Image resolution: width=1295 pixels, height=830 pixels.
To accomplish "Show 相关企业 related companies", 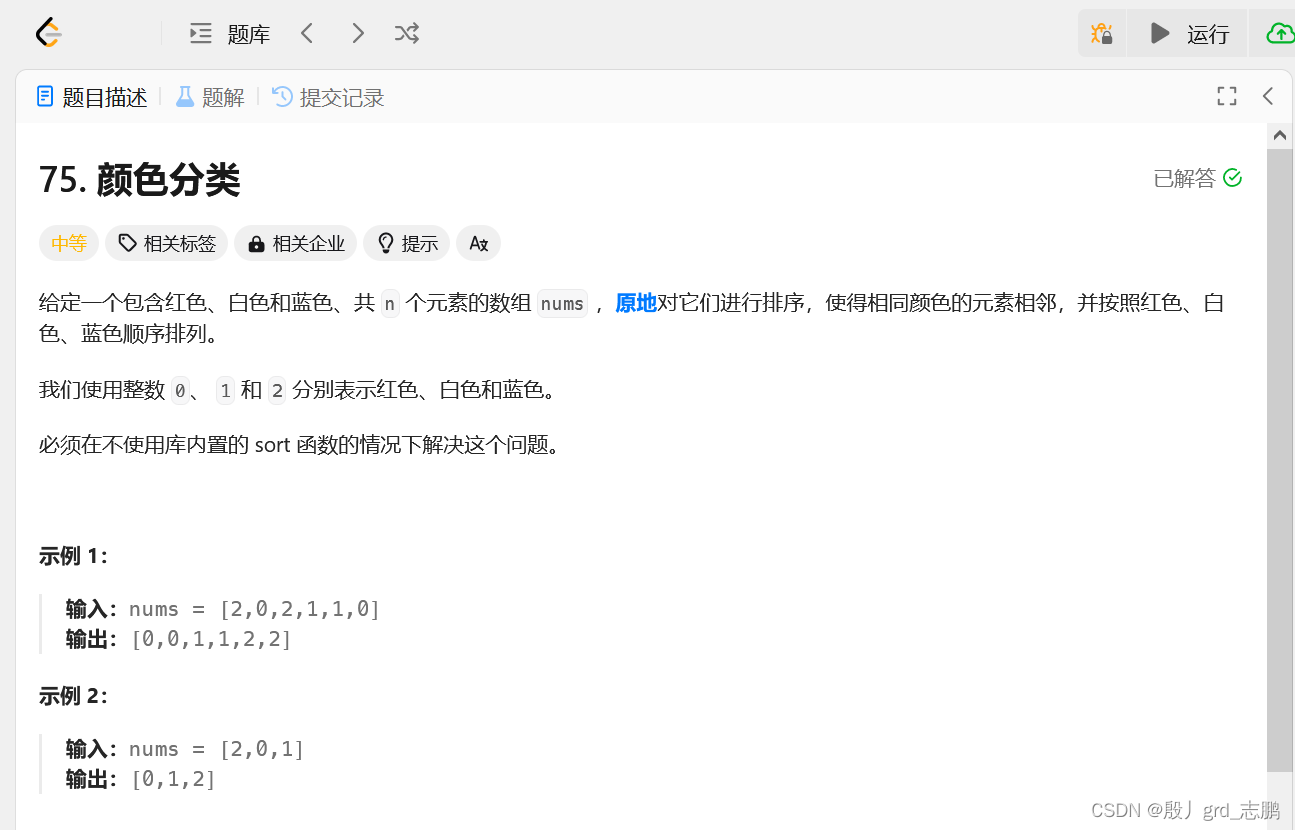I will pos(296,243).
